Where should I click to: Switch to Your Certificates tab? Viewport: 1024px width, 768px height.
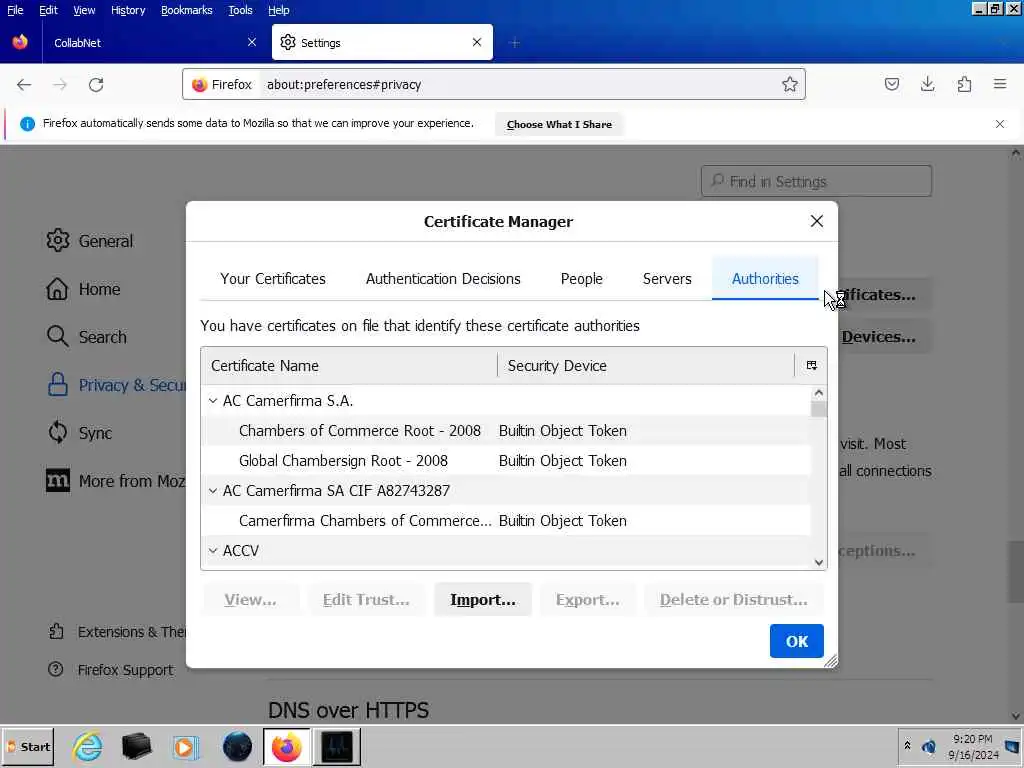273,279
